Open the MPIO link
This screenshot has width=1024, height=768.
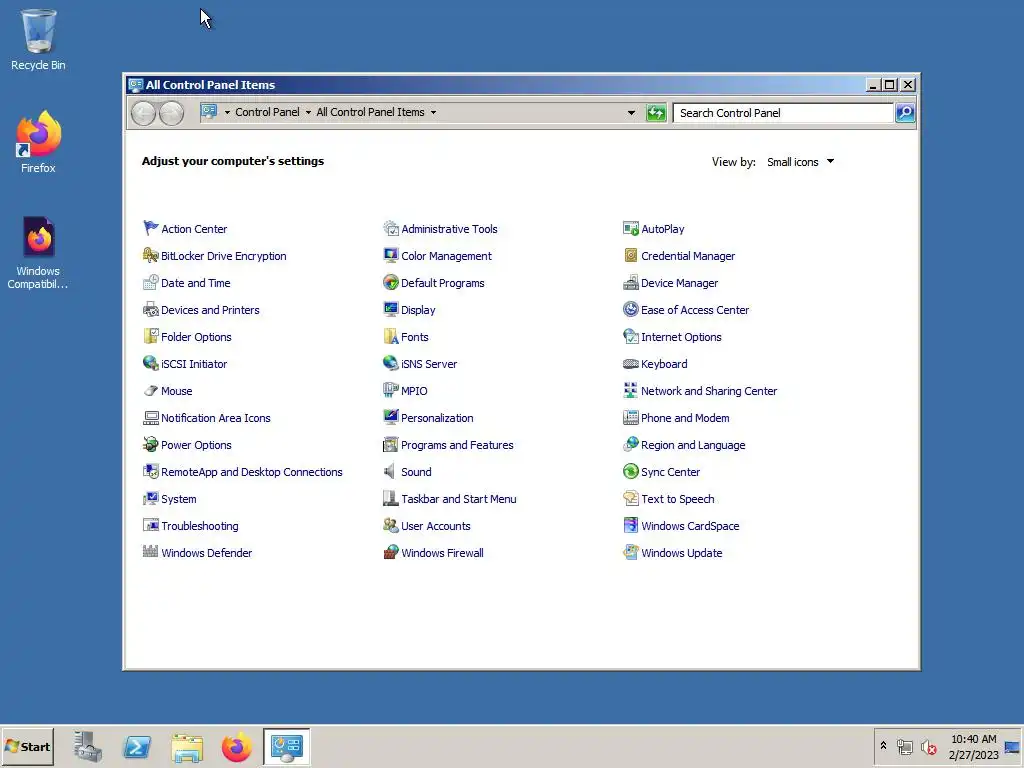pos(414,391)
